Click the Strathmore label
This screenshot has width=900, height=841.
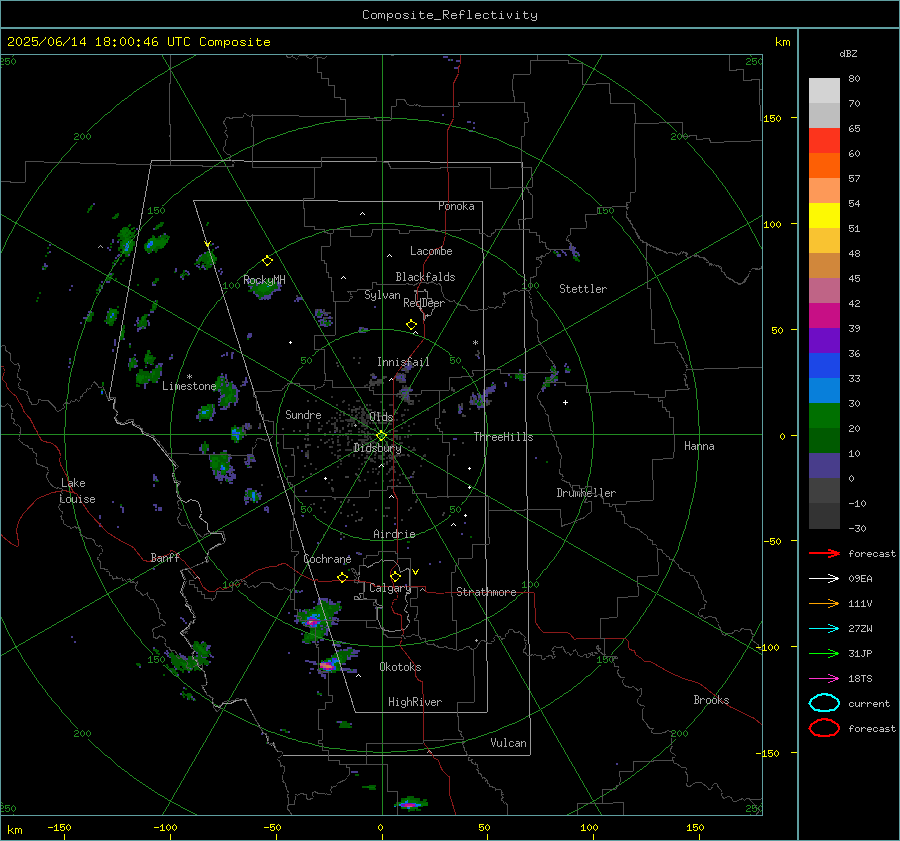tap(486, 592)
